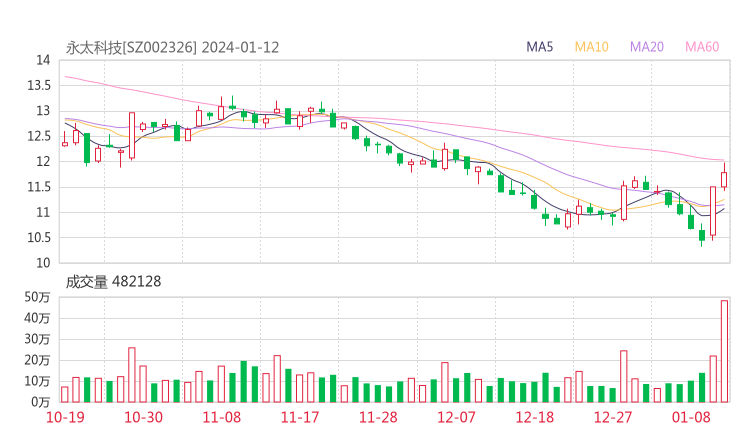This screenshot has height=440, width=740.
Task: Click the 50万 volume axis label
Action: click(37, 297)
